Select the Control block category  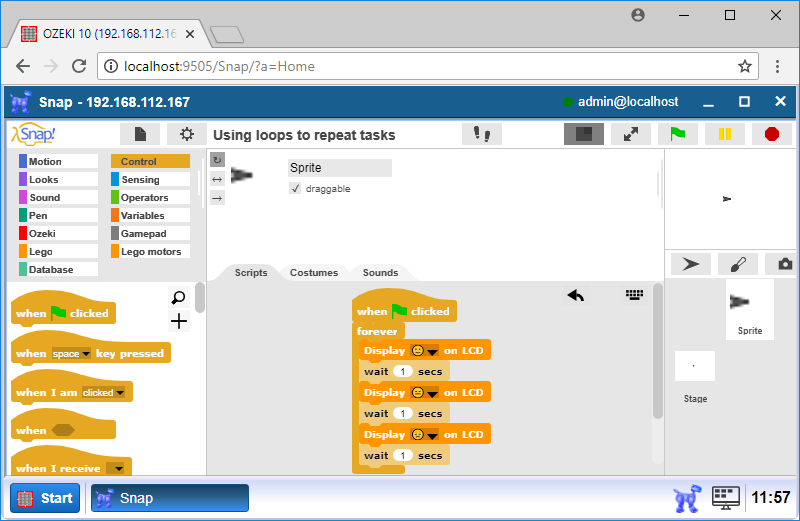(x=151, y=161)
